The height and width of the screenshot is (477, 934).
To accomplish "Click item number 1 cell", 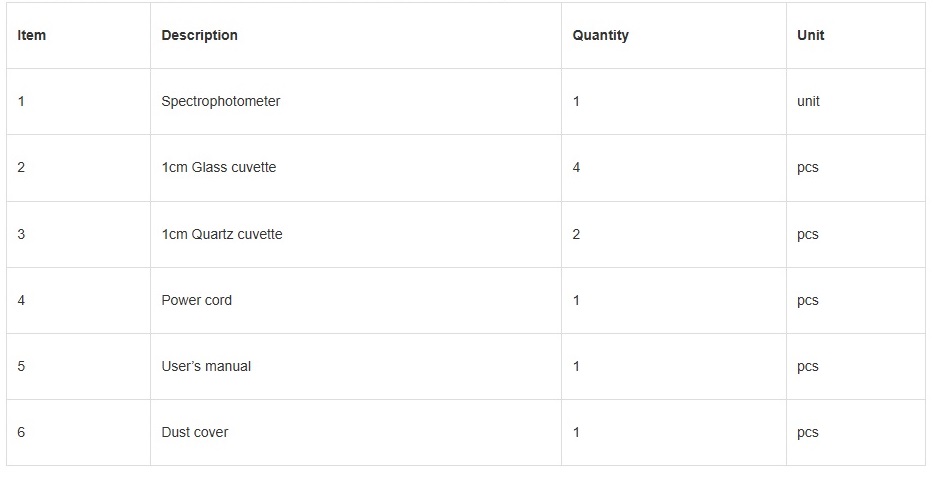I will (22, 101).
